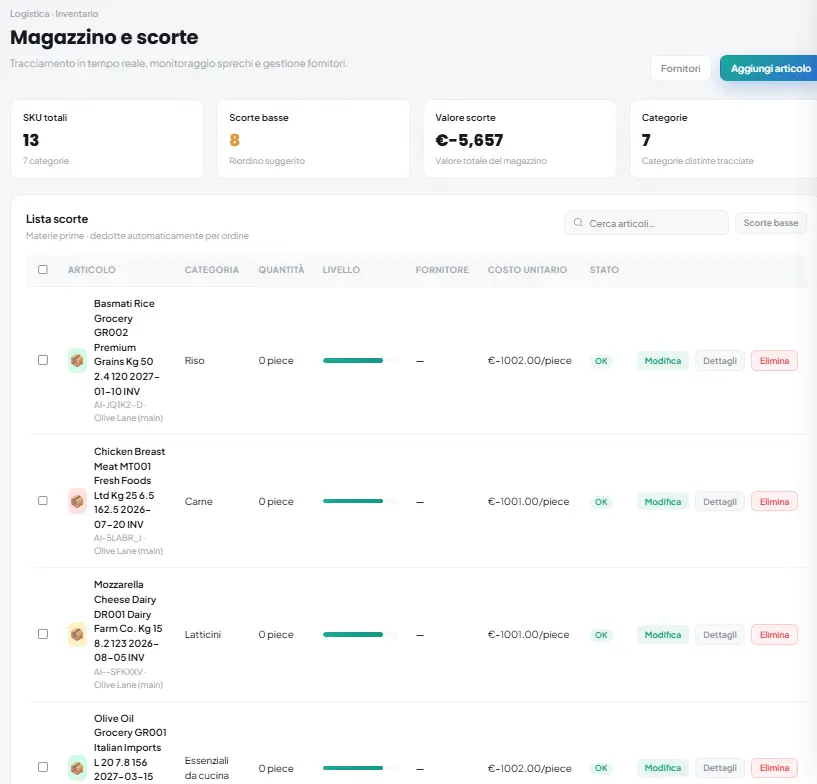This screenshot has height=784, width=817.
Task: Open the Valore scorte card
Action: click(x=520, y=139)
